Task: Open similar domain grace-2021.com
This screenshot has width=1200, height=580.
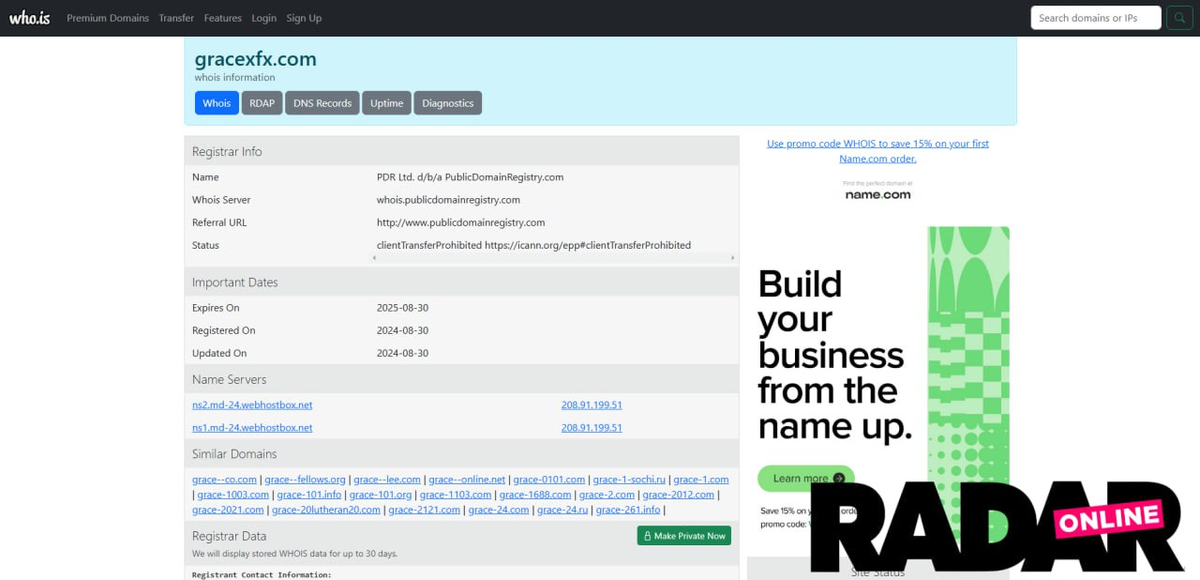Action: [x=228, y=510]
